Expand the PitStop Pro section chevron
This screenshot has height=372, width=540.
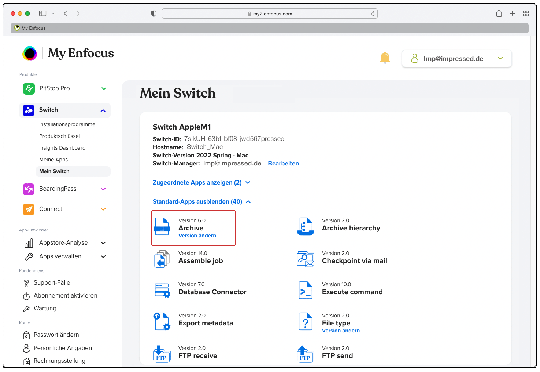pos(103,89)
